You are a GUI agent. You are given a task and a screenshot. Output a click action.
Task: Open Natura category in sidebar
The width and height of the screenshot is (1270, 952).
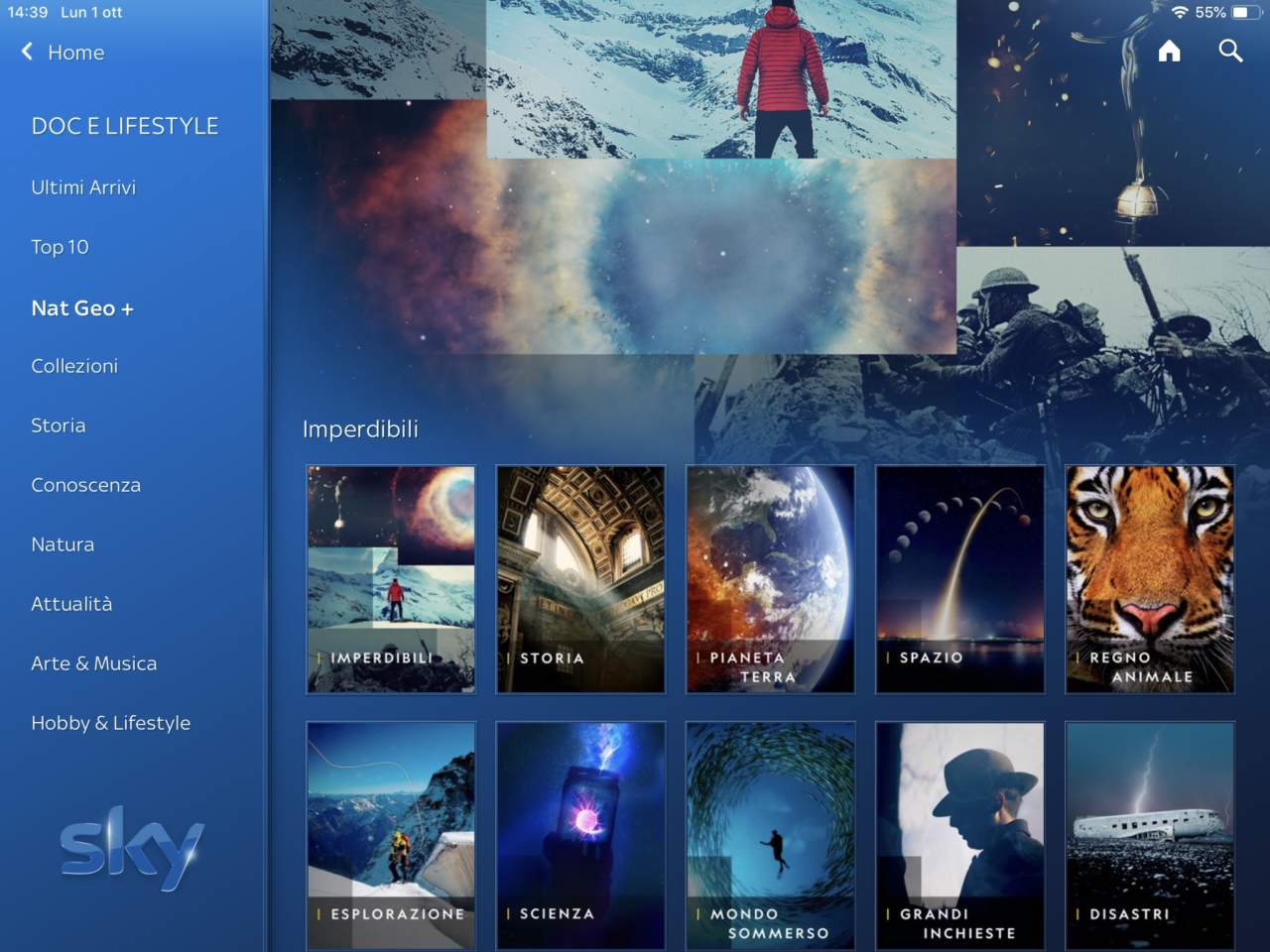click(x=63, y=544)
